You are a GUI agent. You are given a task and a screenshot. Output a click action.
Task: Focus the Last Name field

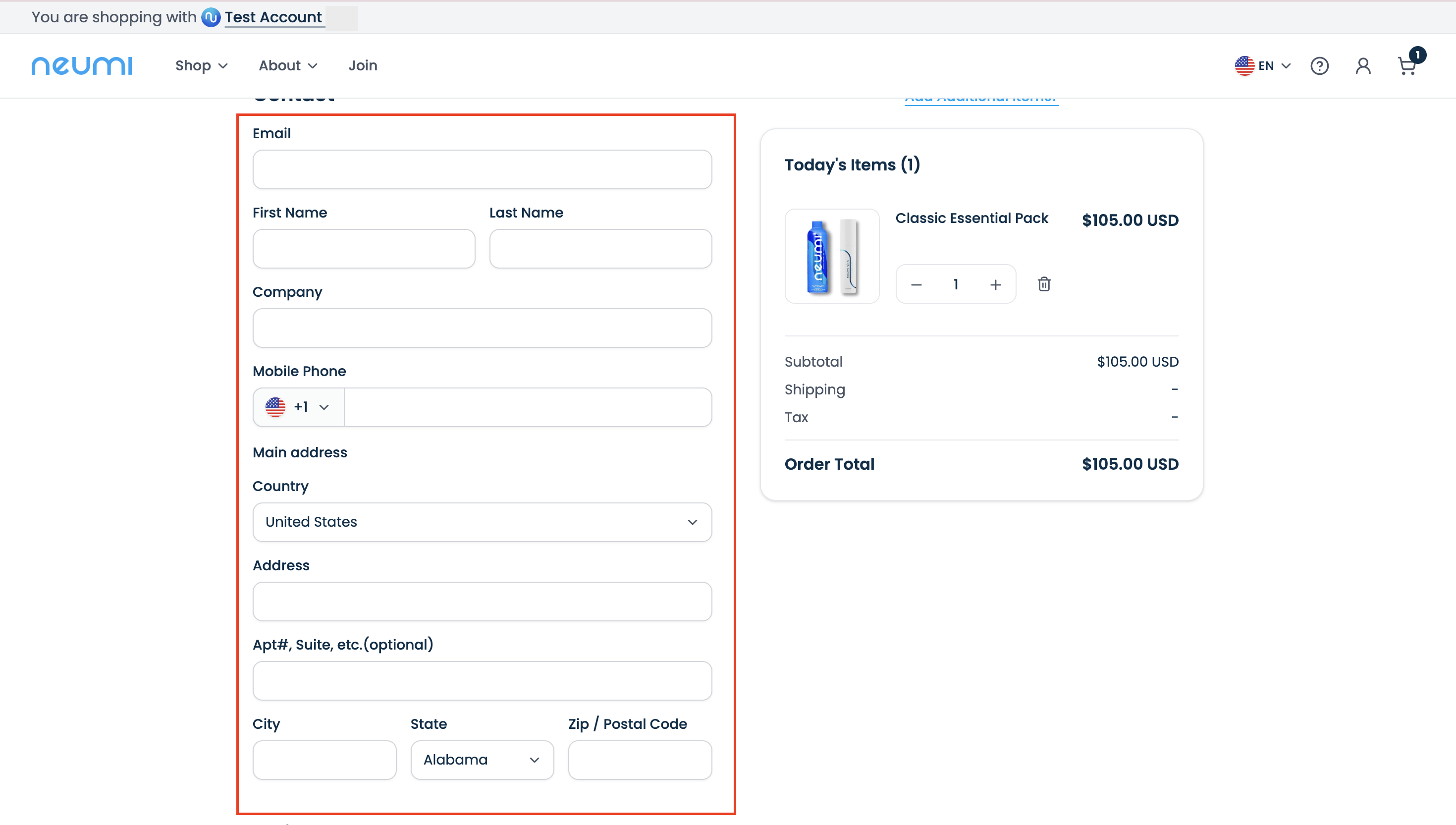click(x=600, y=249)
